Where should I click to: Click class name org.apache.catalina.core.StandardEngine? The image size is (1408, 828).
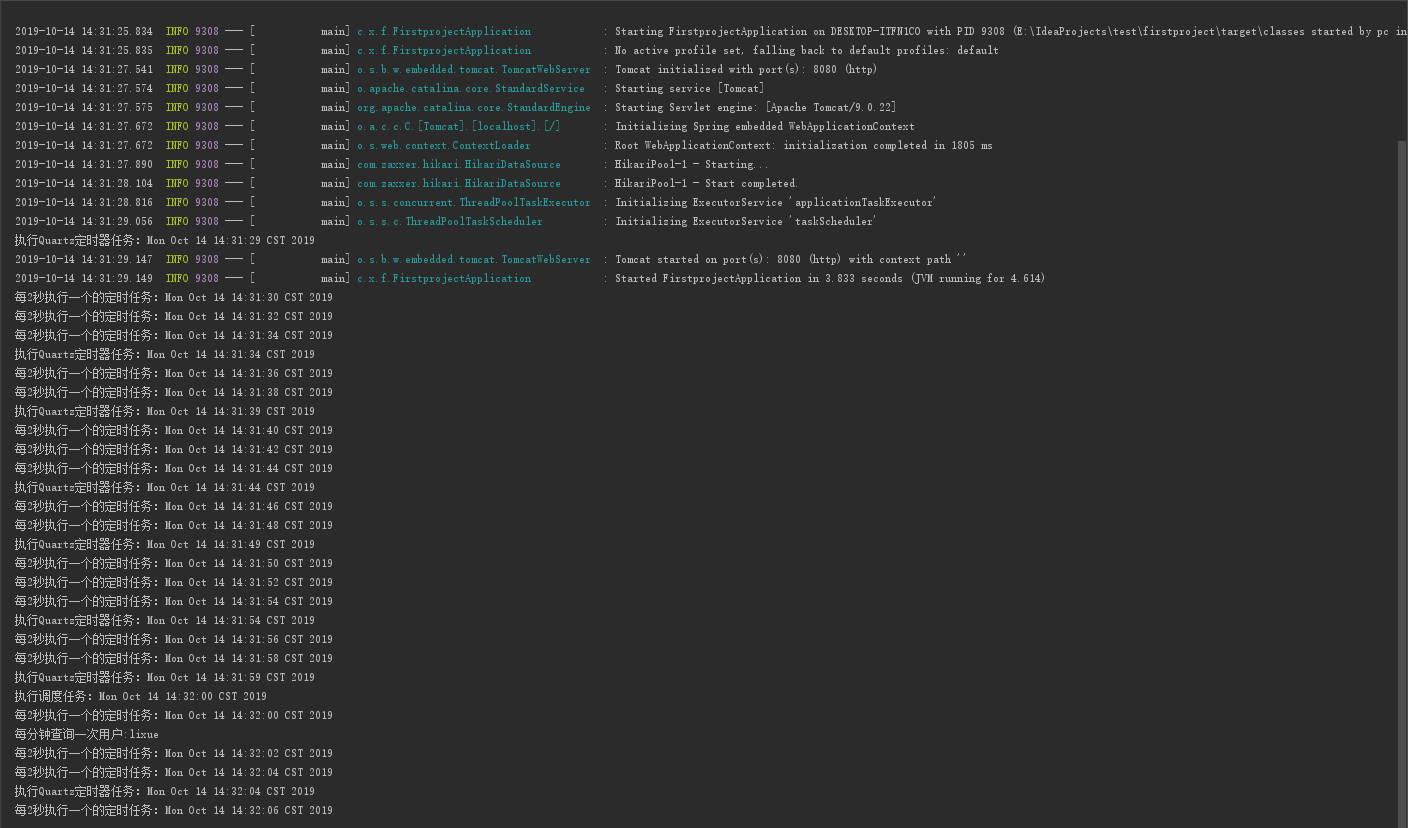(474, 108)
